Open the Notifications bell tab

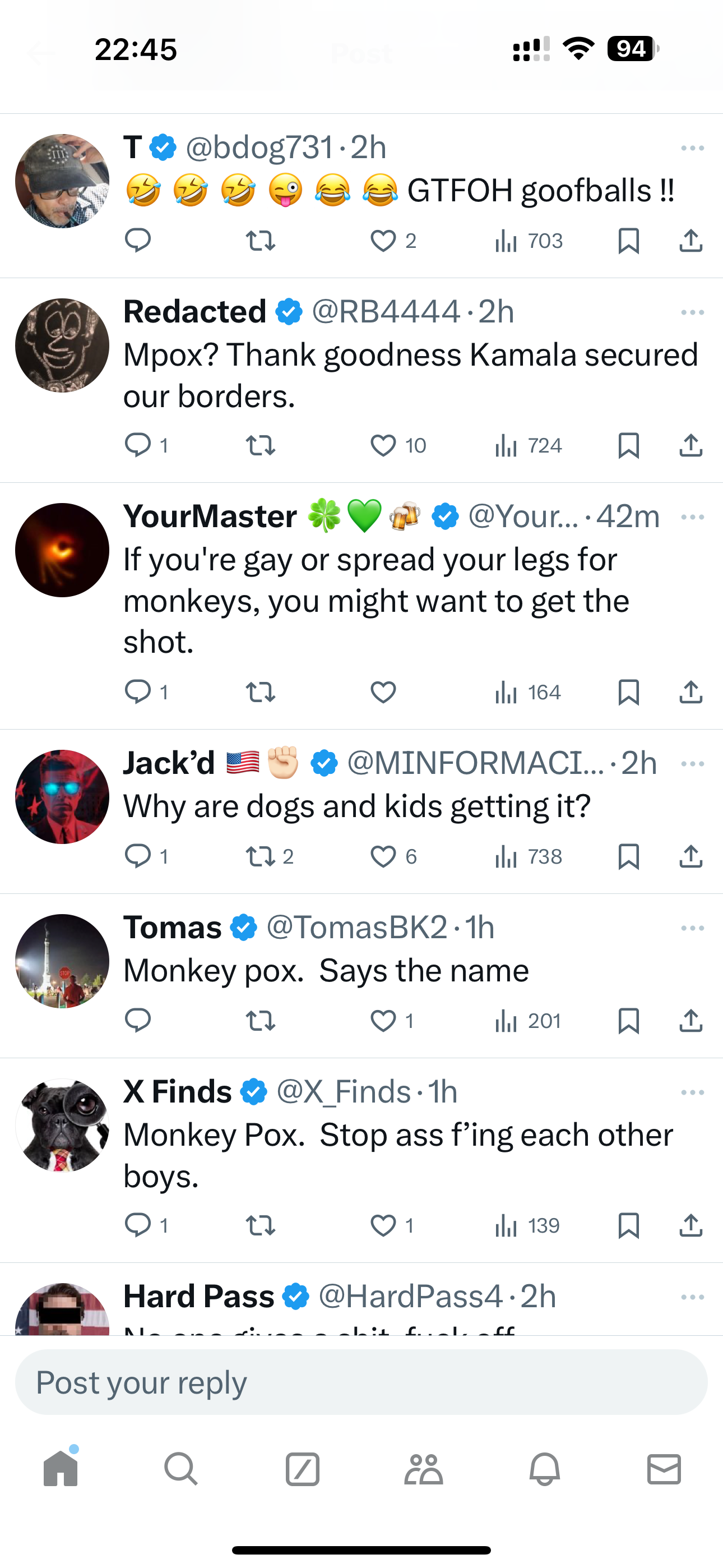pyautogui.click(x=545, y=1469)
